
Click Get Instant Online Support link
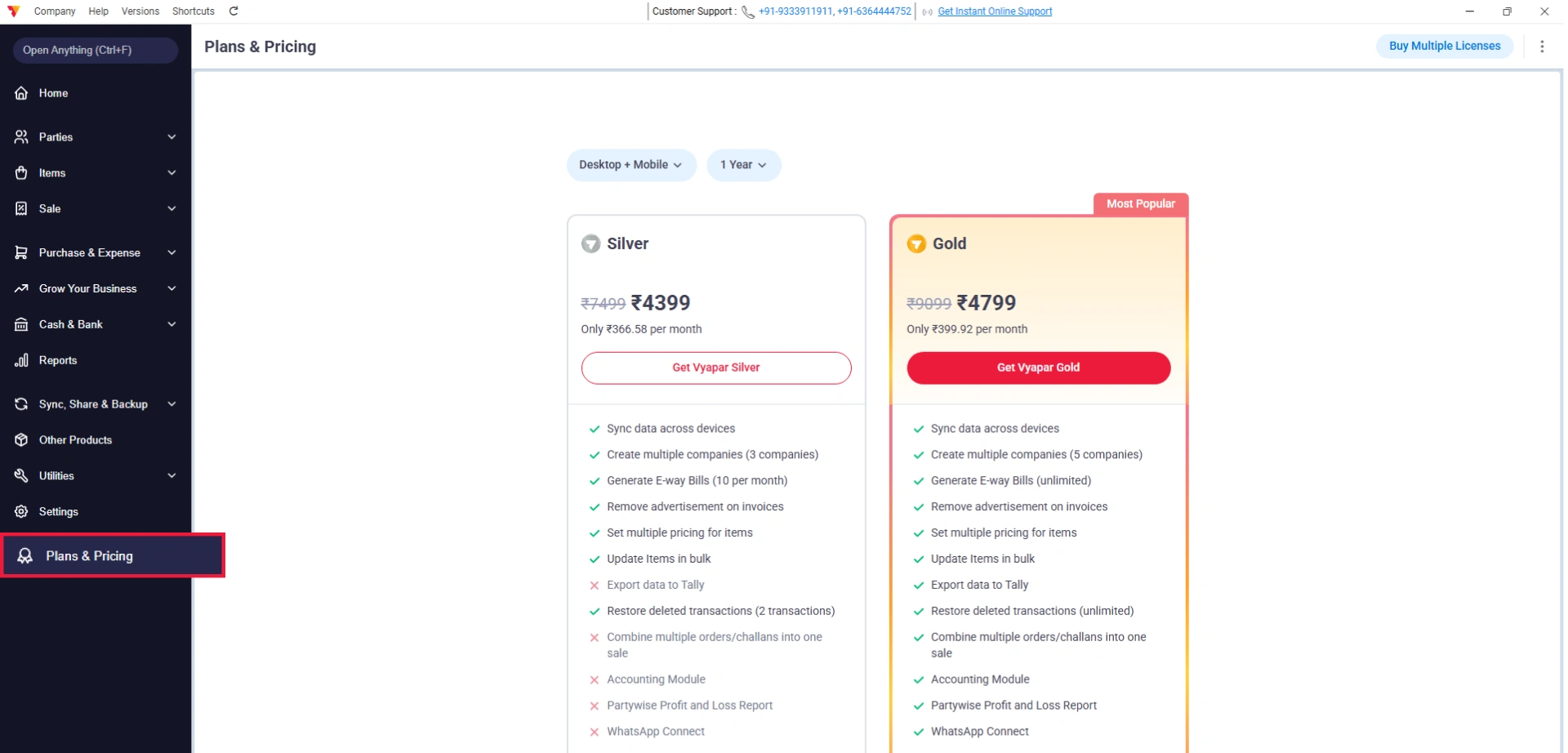click(995, 11)
